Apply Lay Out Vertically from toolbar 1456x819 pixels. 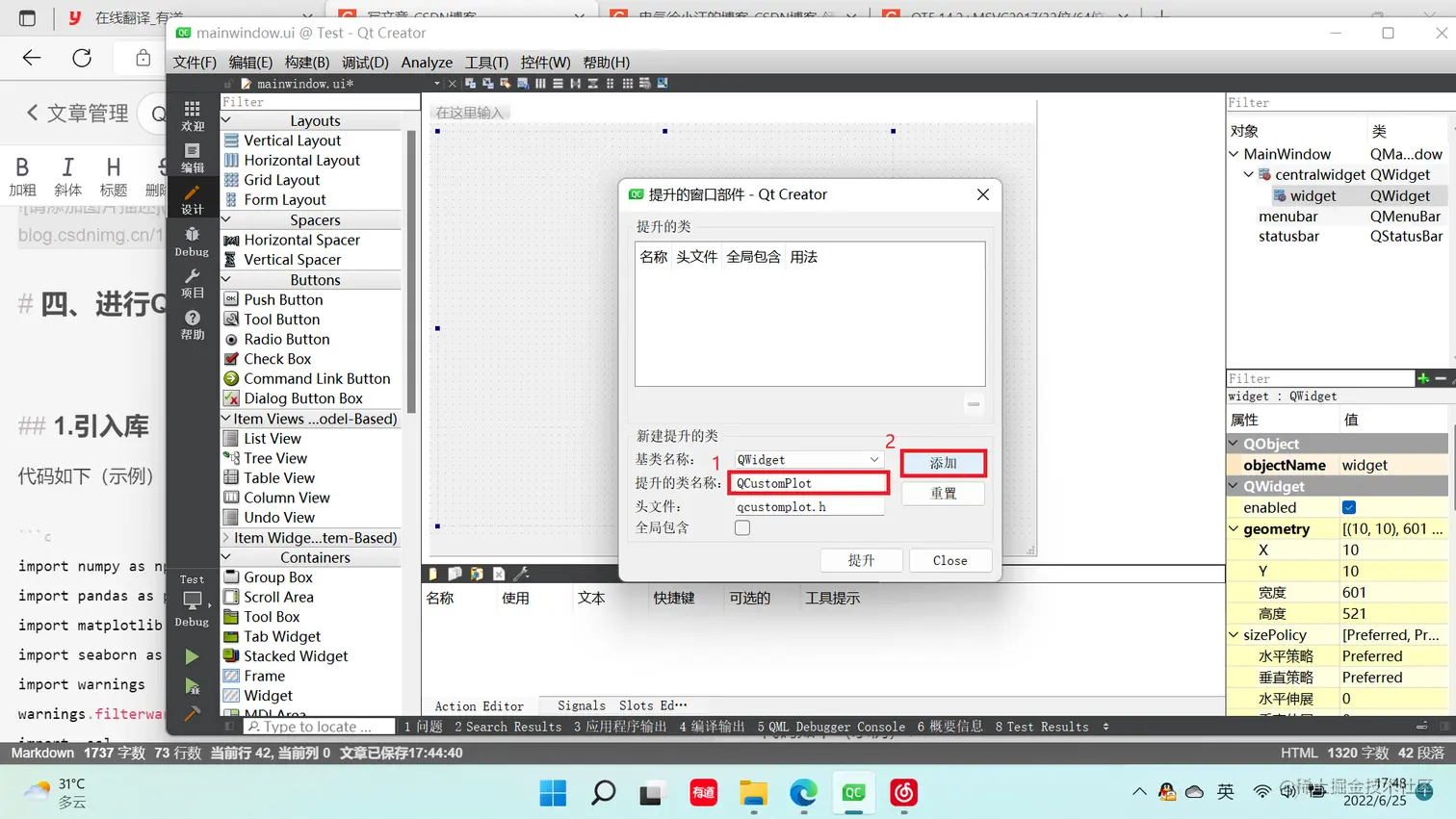point(558,84)
